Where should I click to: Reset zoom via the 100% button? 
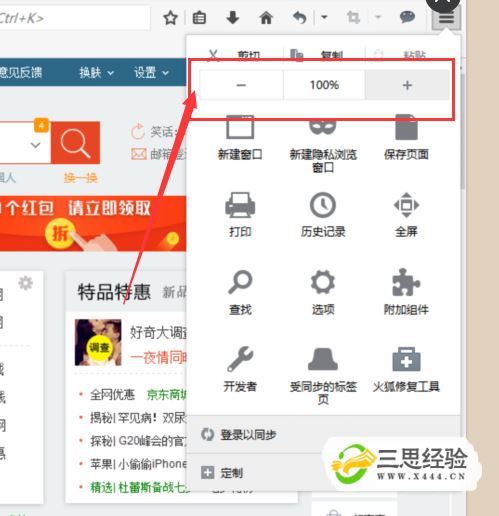coord(324,85)
